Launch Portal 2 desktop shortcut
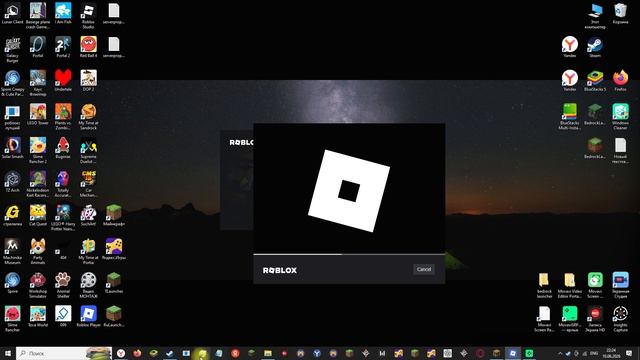The image size is (640, 360). 63,47
